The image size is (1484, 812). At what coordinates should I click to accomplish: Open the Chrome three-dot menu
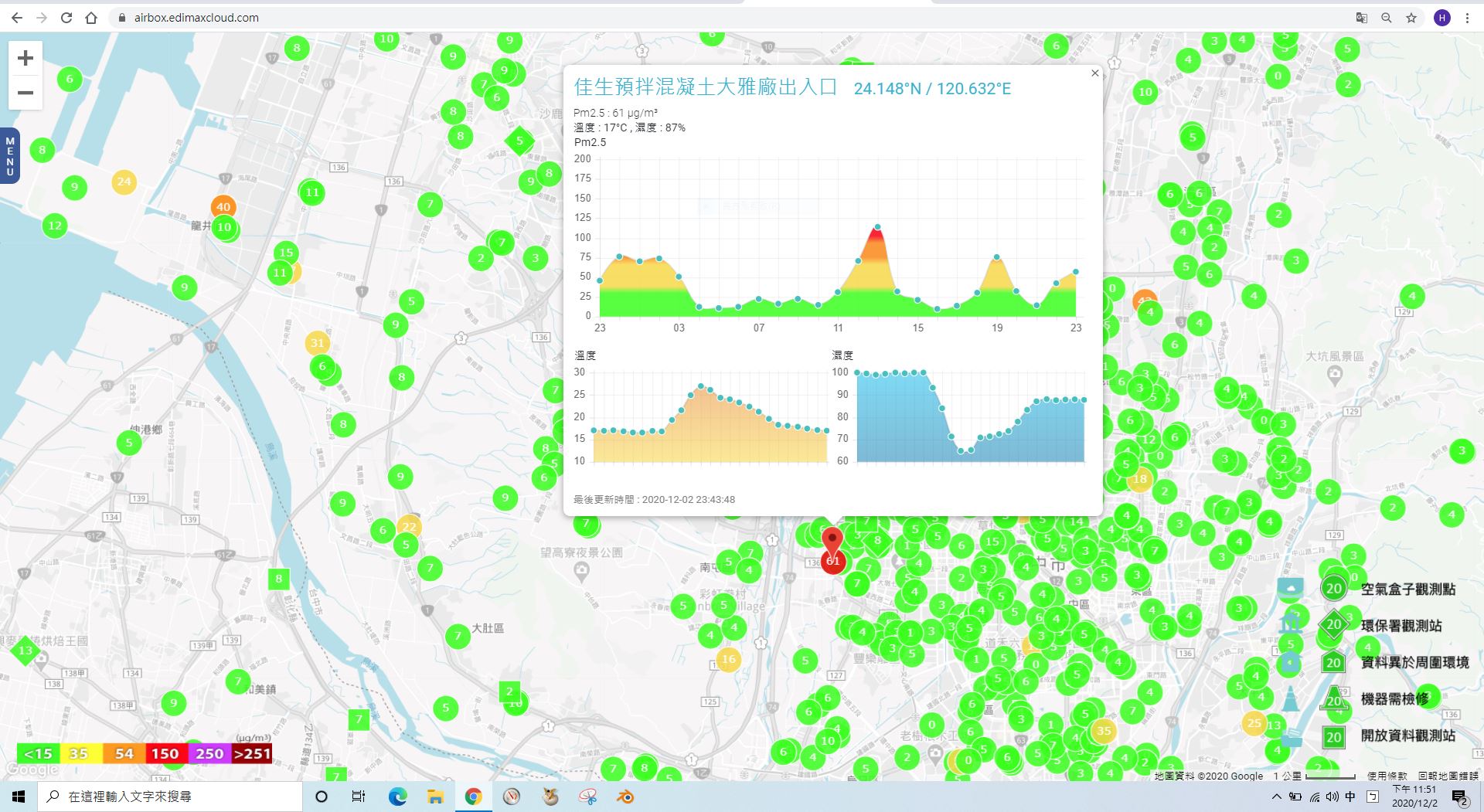pyautogui.click(x=1467, y=18)
